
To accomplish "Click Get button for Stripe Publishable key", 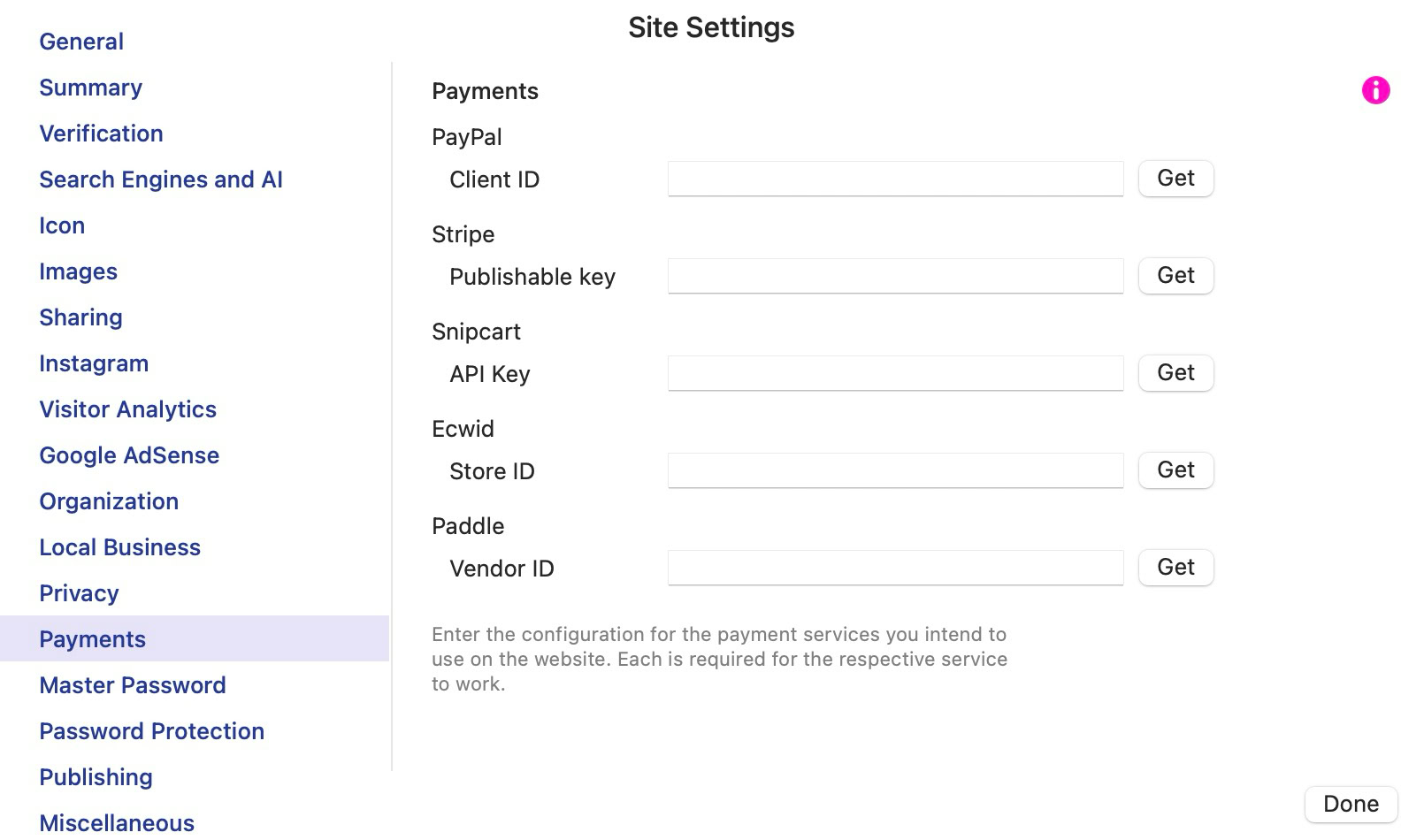I will [1175, 276].
